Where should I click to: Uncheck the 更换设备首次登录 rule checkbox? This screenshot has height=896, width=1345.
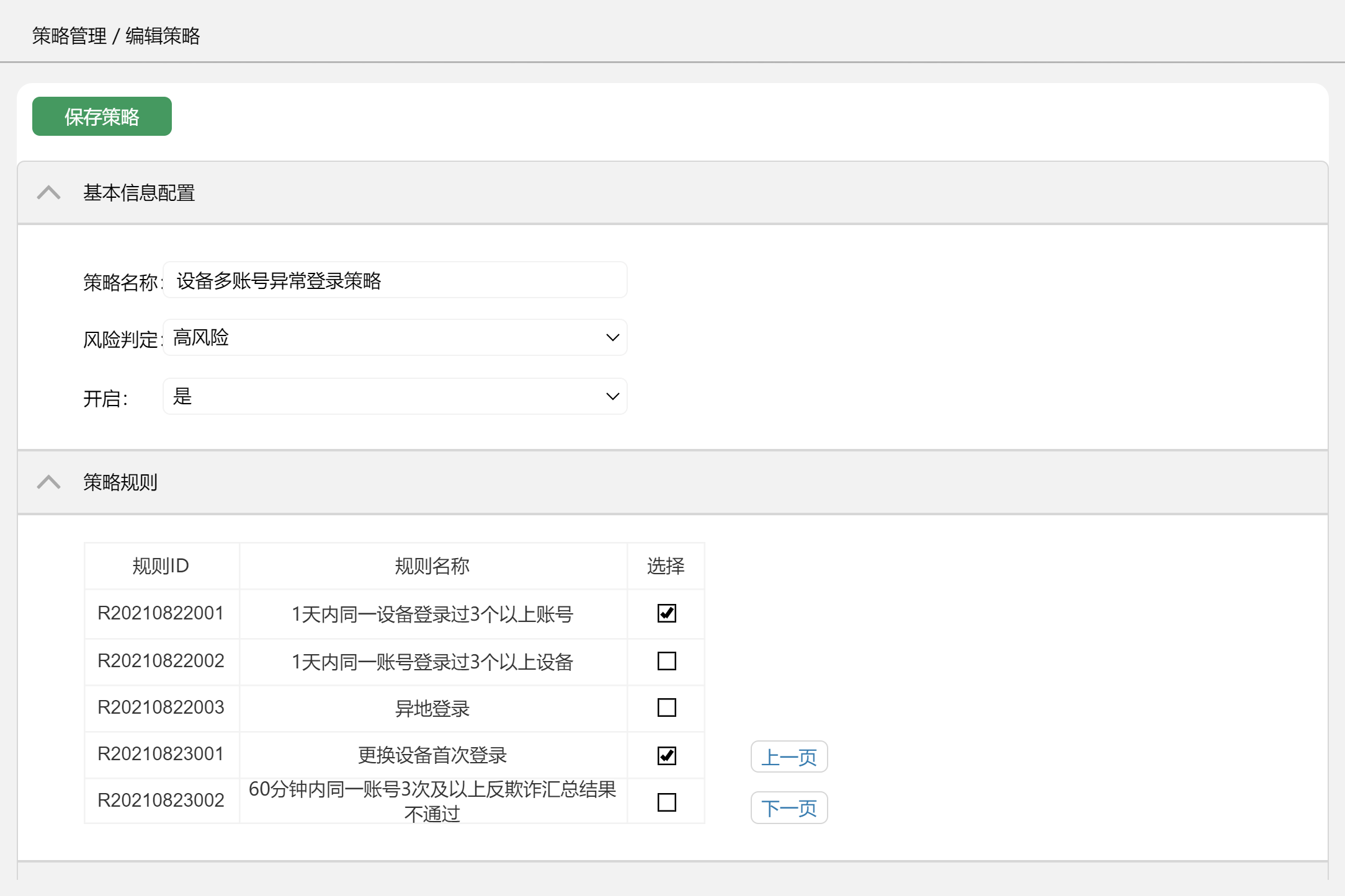(x=667, y=756)
